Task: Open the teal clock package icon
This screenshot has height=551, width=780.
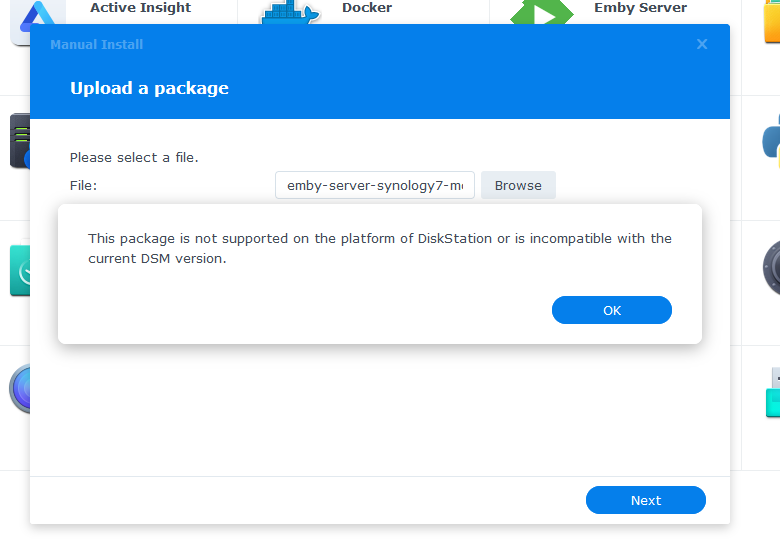Action: (x=19, y=270)
